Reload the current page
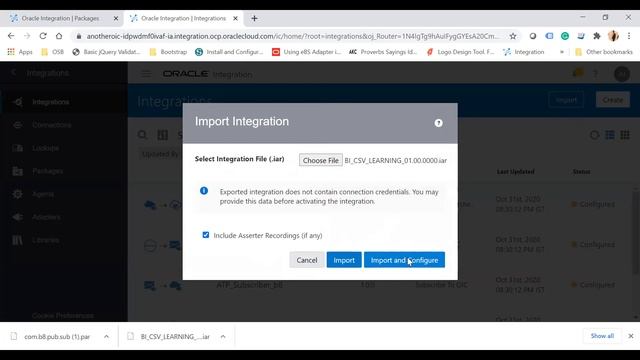 coord(43,36)
